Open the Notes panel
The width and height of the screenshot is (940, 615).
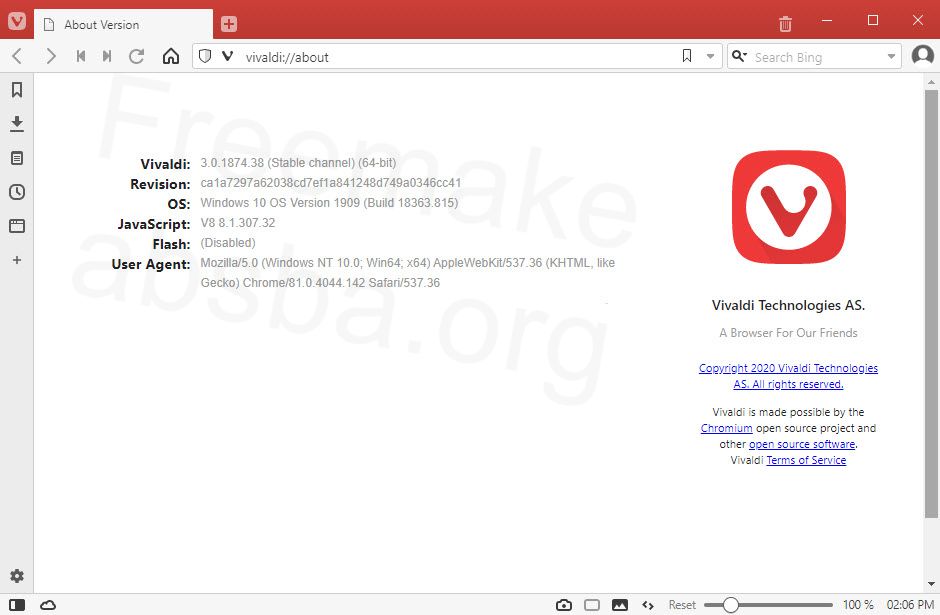17,158
